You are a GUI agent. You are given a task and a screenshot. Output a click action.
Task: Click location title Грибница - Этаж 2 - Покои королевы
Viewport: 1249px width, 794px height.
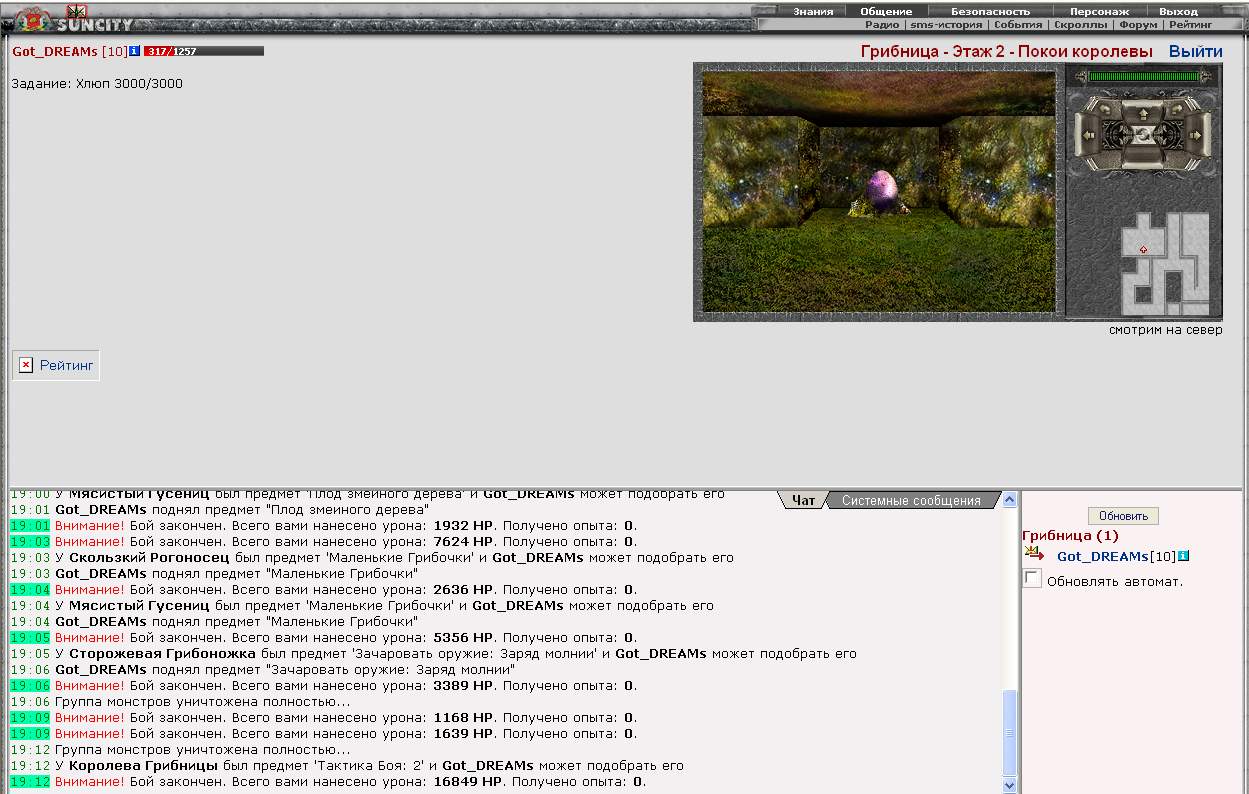(1006, 51)
